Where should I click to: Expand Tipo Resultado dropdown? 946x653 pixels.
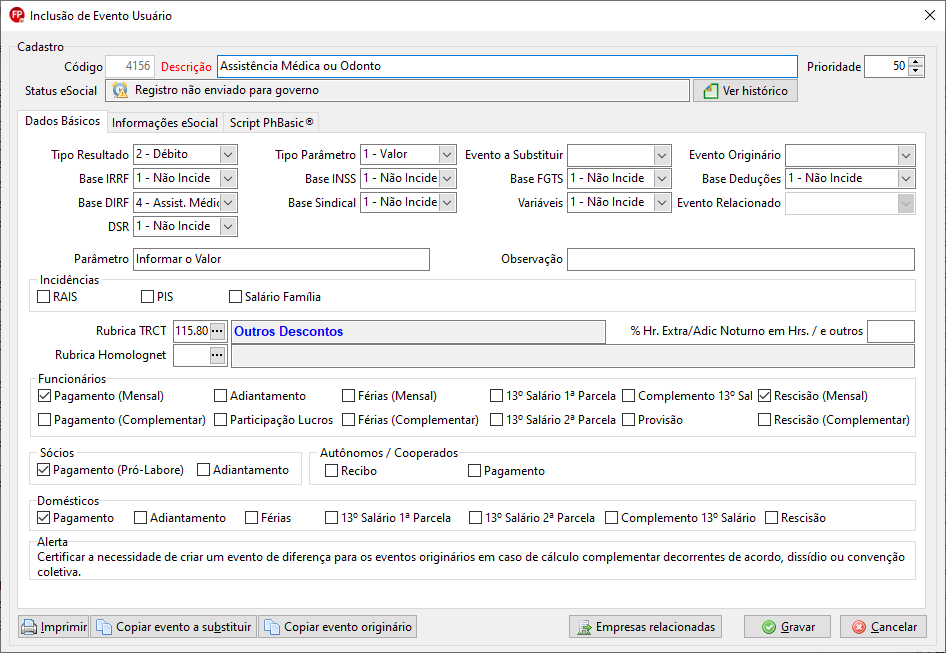pyautogui.click(x=228, y=154)
